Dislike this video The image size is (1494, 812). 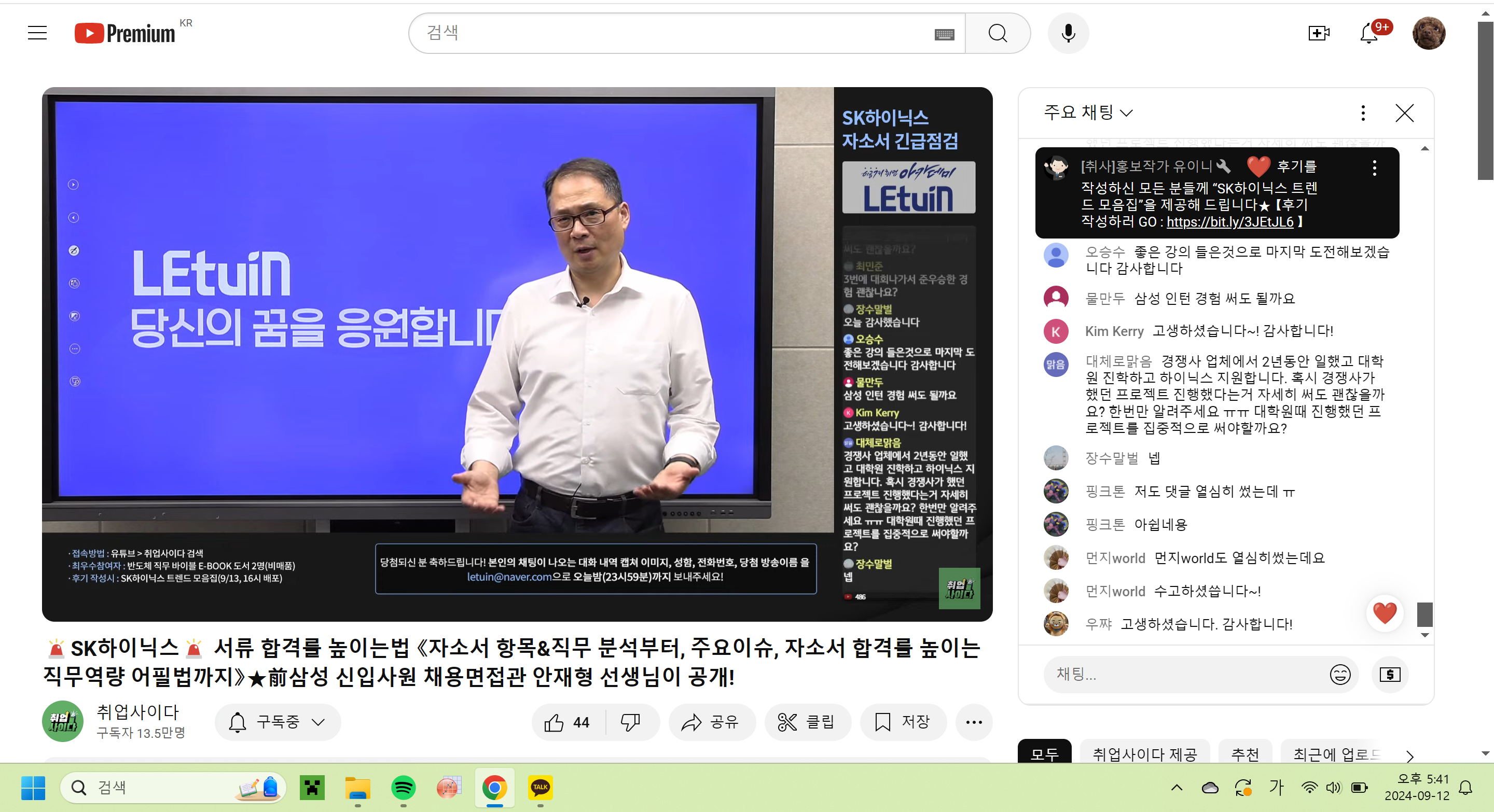coord(630,722)
